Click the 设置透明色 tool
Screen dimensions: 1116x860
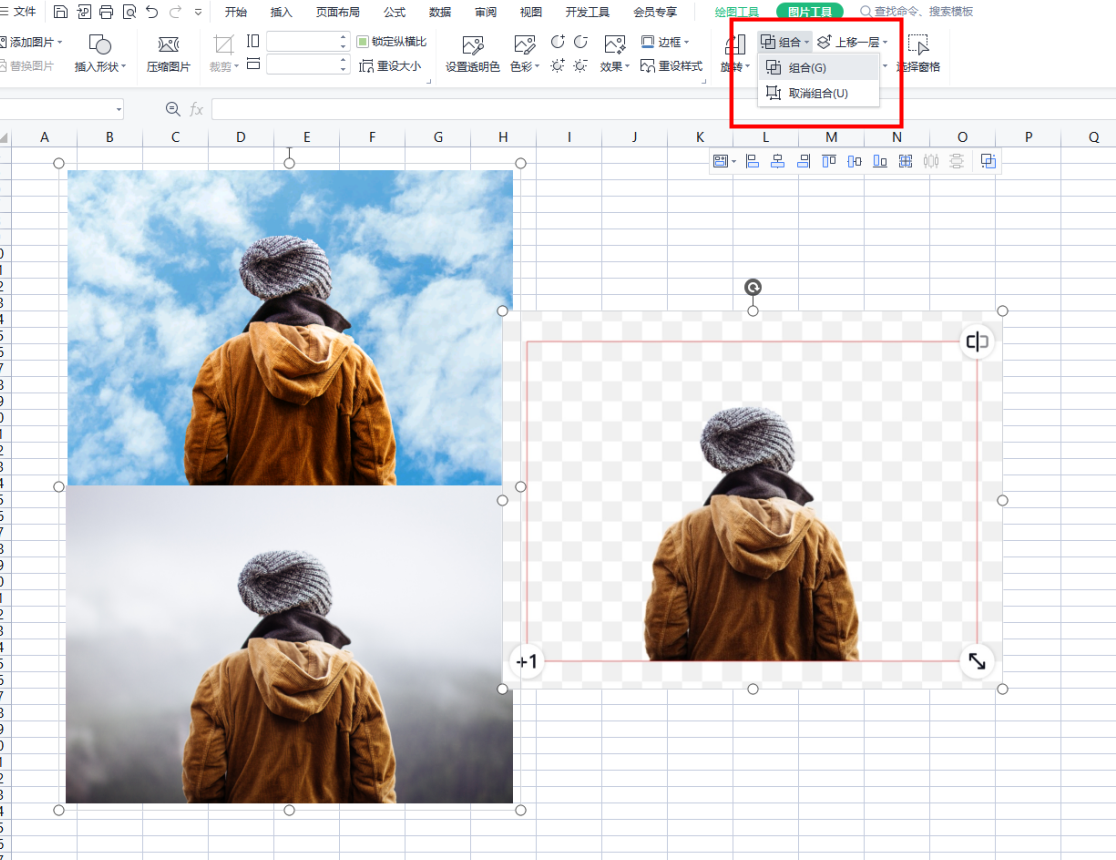click(x=473, y=53)
